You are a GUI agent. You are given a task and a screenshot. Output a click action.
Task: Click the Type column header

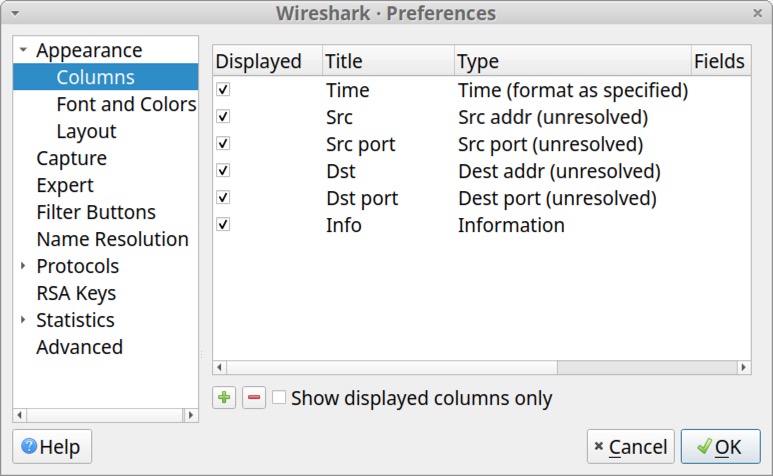(572, 61)
